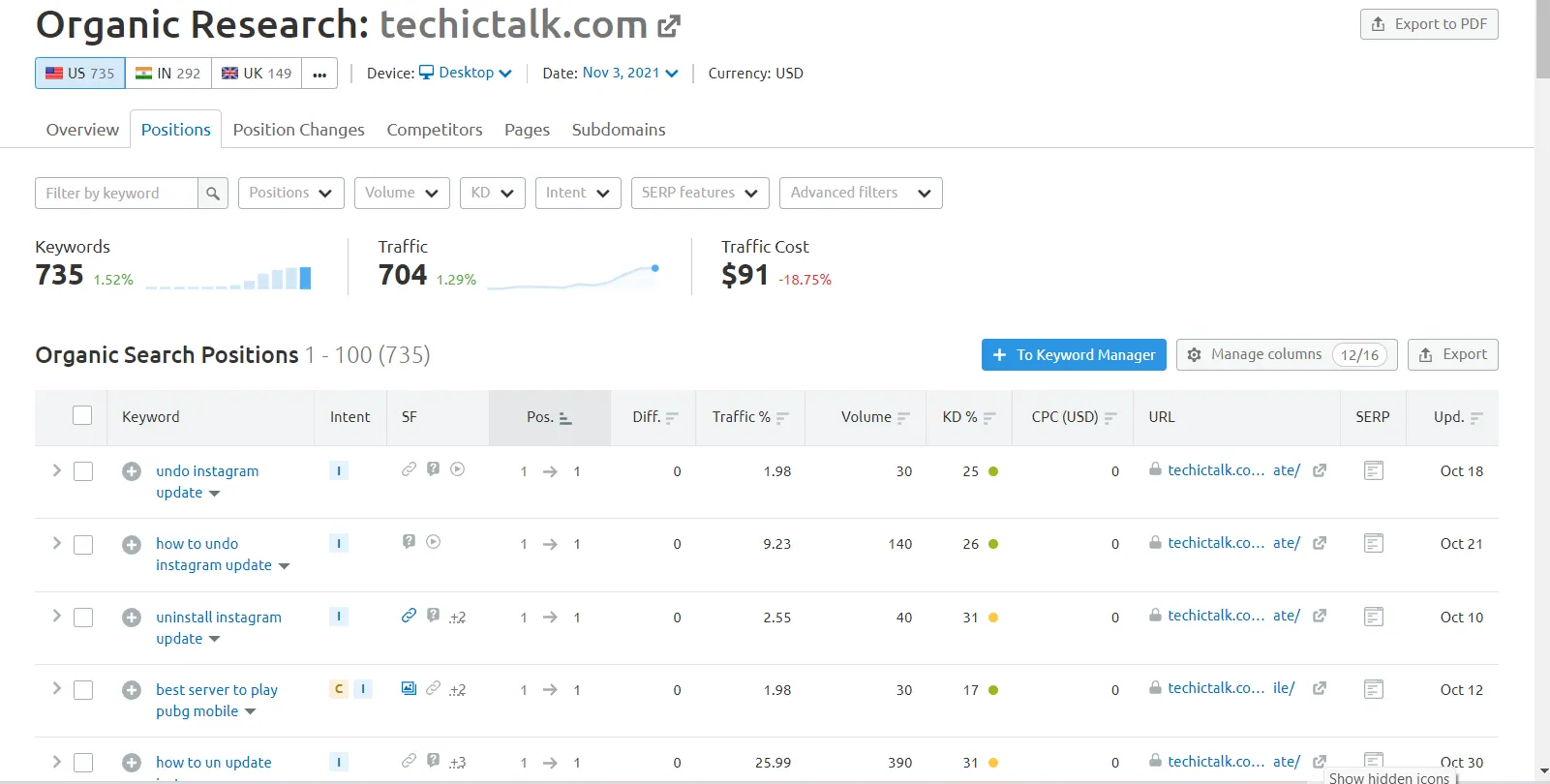Screen dimensions: 1550x784
Task: Open the Positions filter dropdown
Action: point(290,193)
